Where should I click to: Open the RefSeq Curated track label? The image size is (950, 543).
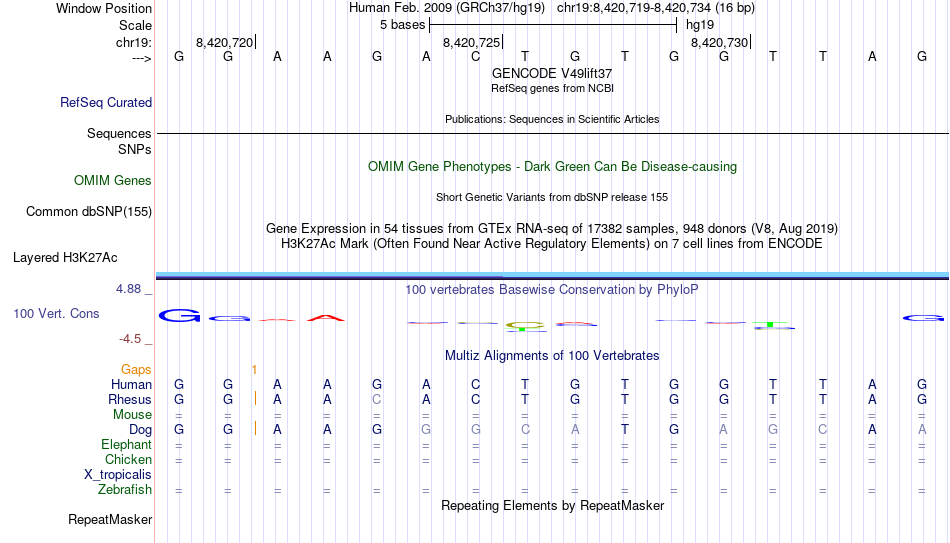106,102
